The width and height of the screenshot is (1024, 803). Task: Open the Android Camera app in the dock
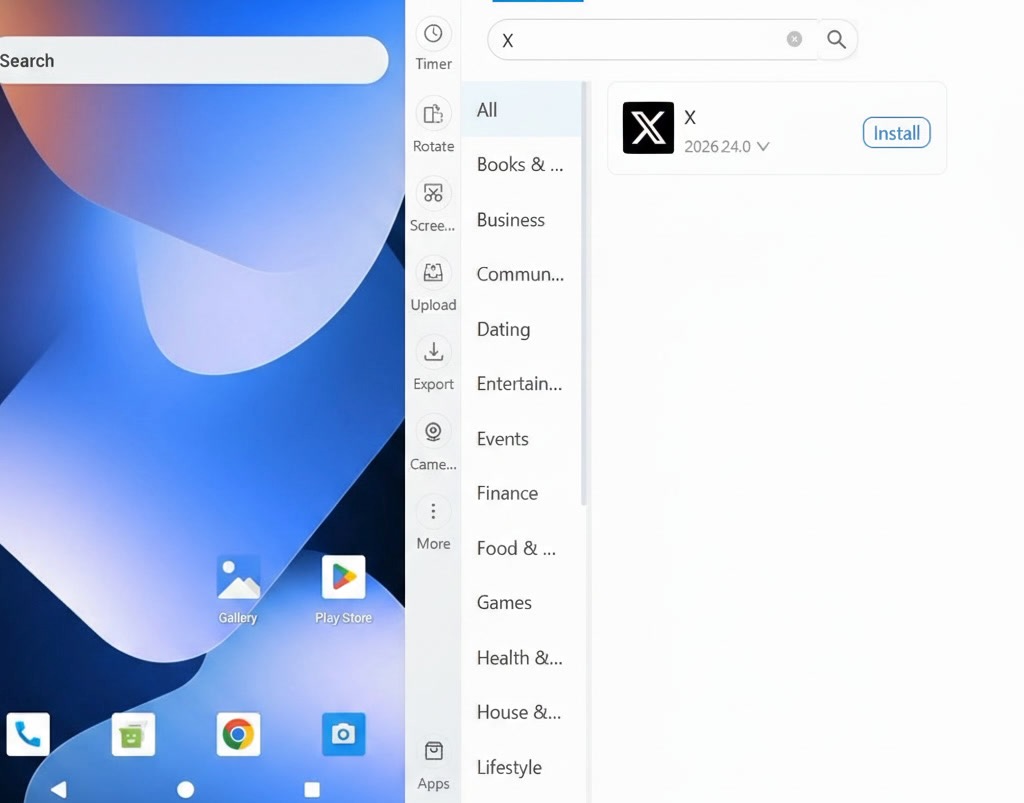(344, 734)
